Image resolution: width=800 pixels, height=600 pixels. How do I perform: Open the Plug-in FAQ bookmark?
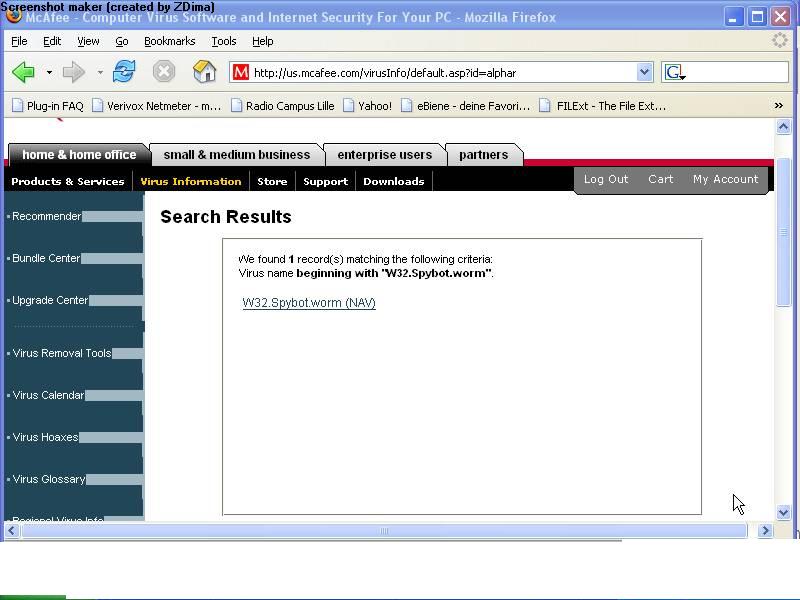[x=48, y=106]
